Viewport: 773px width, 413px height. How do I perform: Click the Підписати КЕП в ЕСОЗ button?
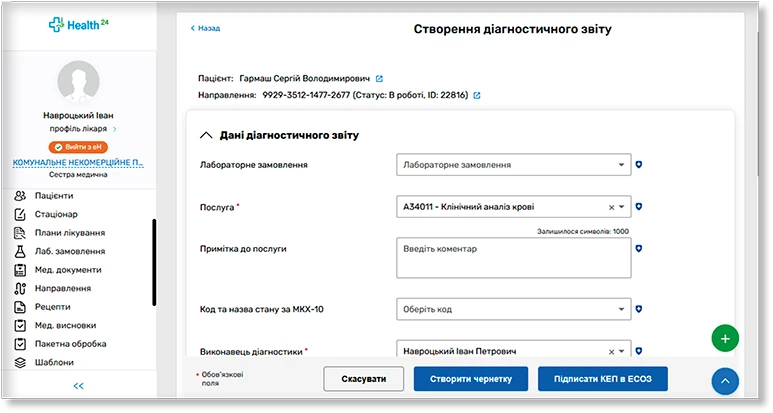coord(603,379)
